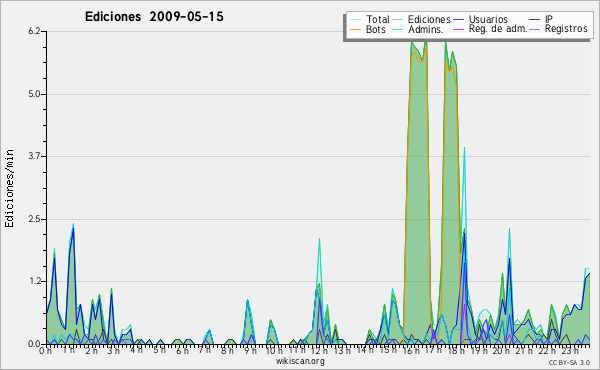Click the Bots legend label
600x370 pixels.
(376, 29)
